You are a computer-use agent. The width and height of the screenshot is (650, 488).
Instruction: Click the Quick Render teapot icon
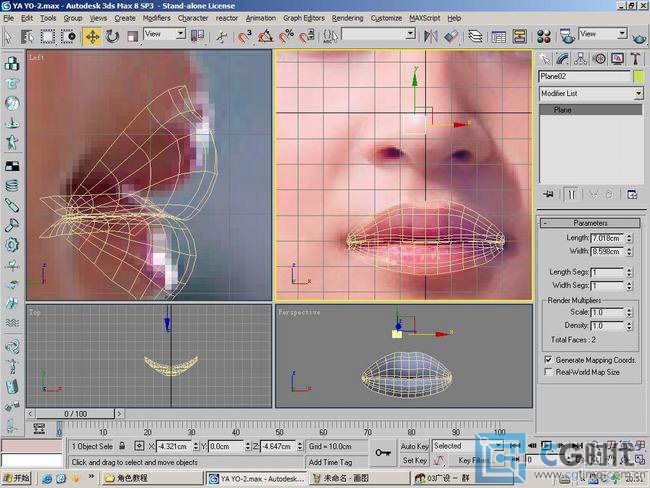coord(640,38)
